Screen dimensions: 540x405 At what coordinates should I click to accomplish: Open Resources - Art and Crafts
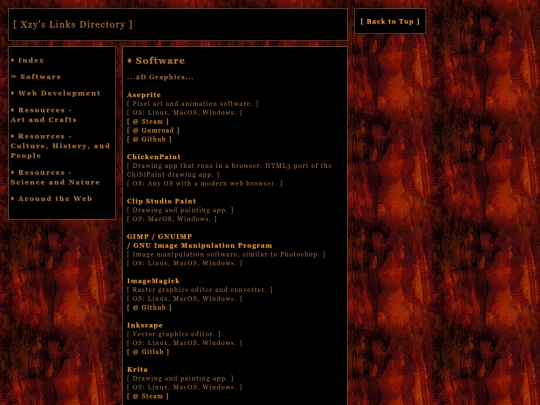pos(43,115)
